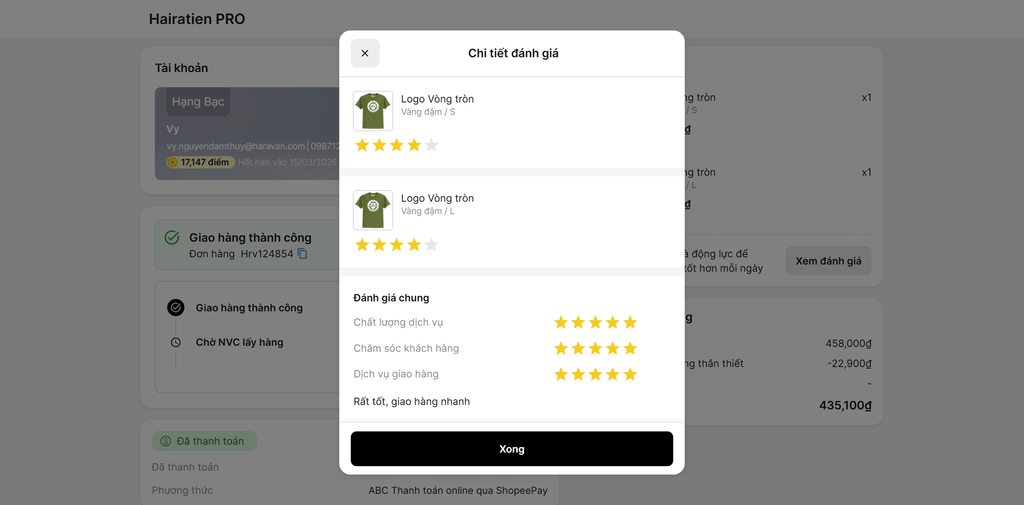The width and height of the screenshot is (1024, 505).
Task: Select the fifth empty star for Vàng đậm / S
Action: [x=431, y=145]
